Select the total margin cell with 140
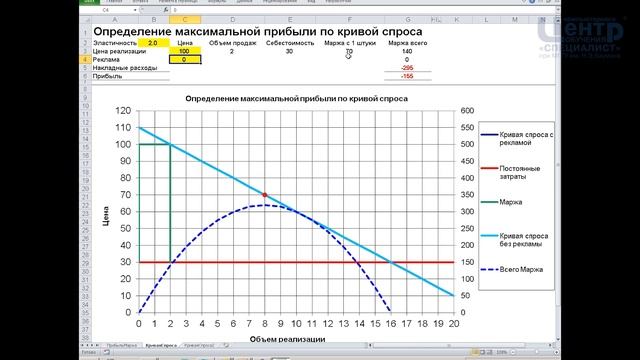Viewport: 640px width, 360px height. [407, 51]
